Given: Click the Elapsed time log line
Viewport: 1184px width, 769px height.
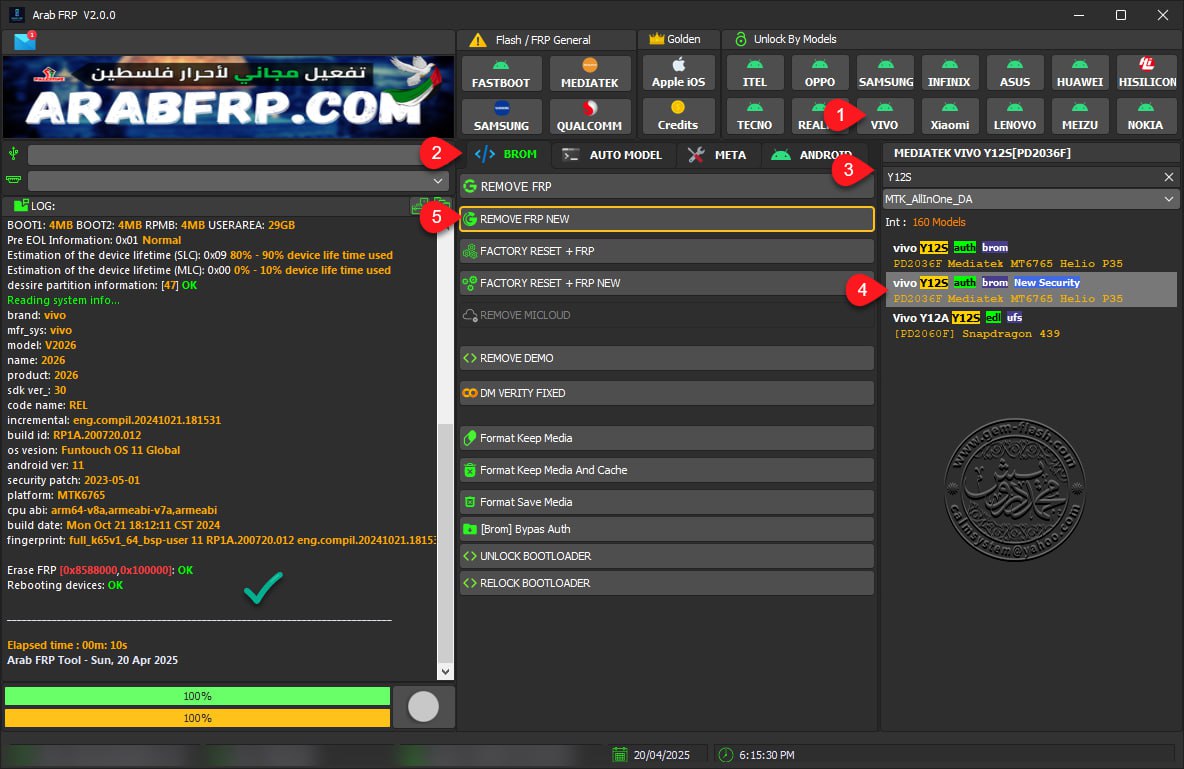Looking at the screenshot, I should tap(67, 645).
